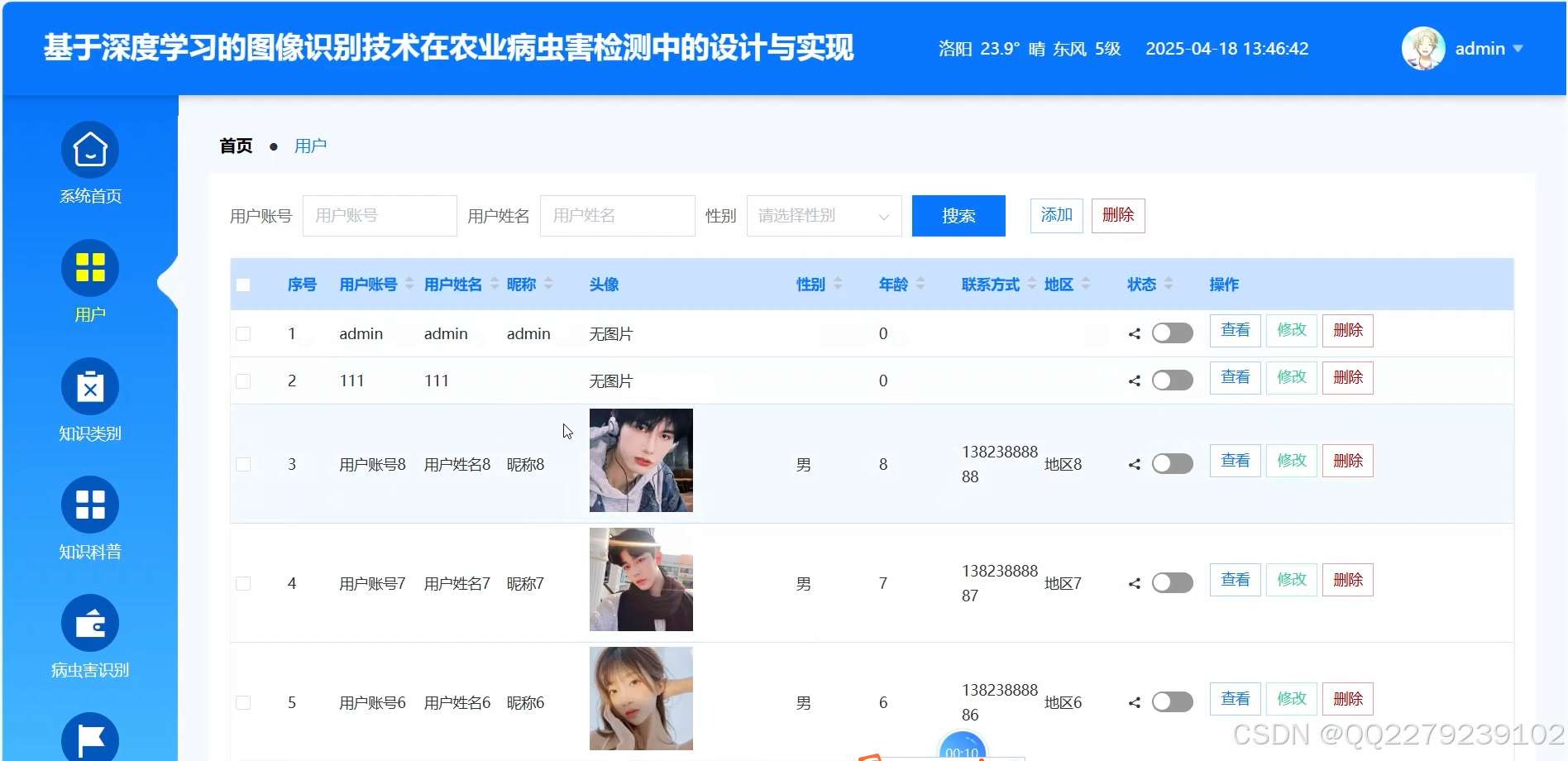Tick checkbox for row 2 user 111
Image resolution: width=1568 pixels, height=761 pixels.
[x=243, y=381]
